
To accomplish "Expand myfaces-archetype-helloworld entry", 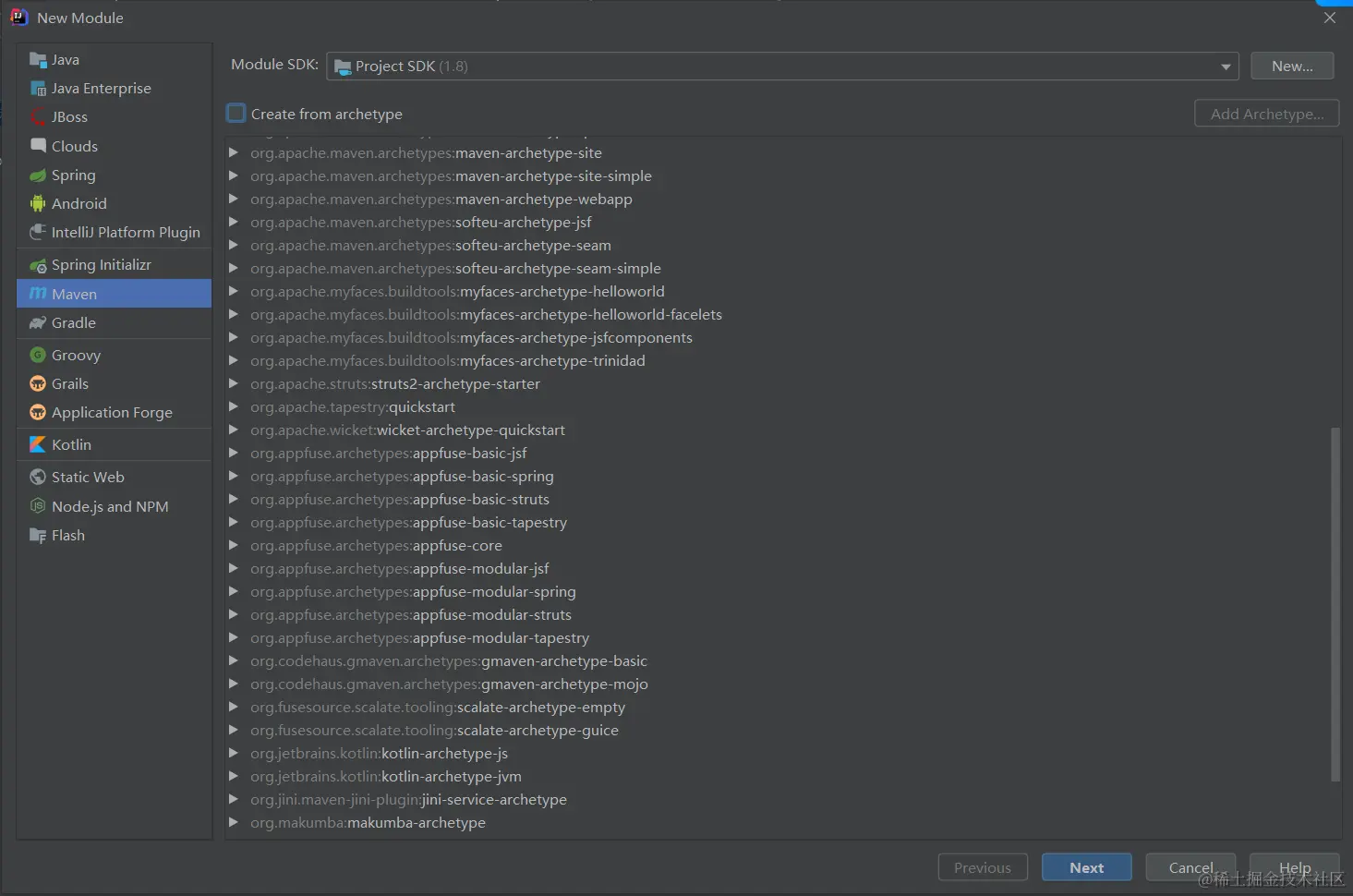I will coord(234,291).
